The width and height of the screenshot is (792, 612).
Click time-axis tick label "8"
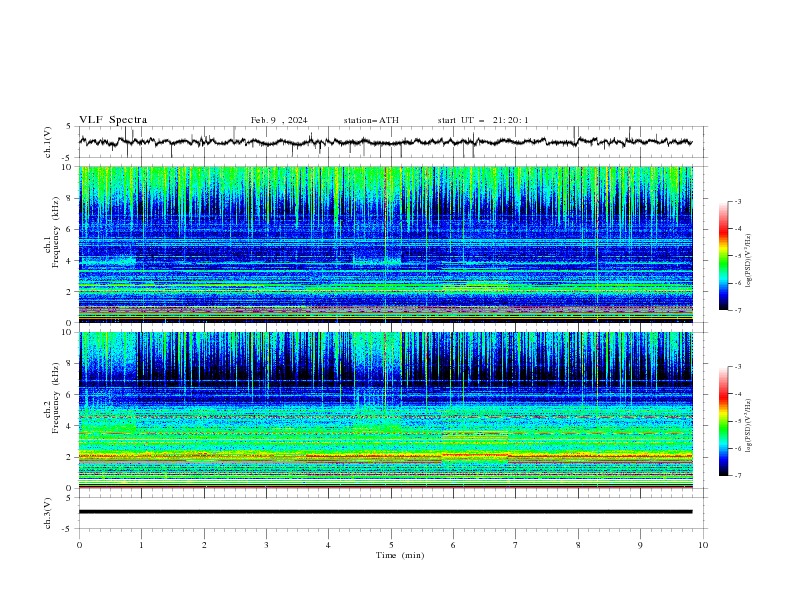pyautogui.click(x=578, y=545)
